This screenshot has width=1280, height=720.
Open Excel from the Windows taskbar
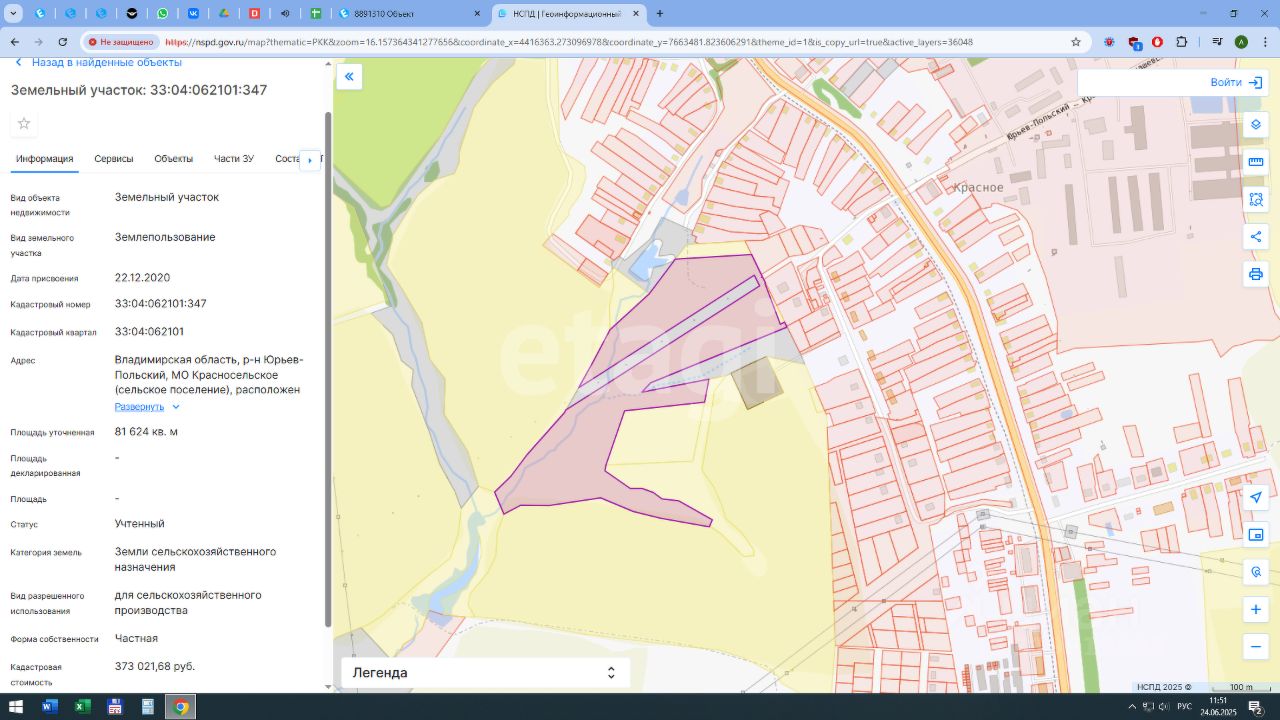click(82, 707)
